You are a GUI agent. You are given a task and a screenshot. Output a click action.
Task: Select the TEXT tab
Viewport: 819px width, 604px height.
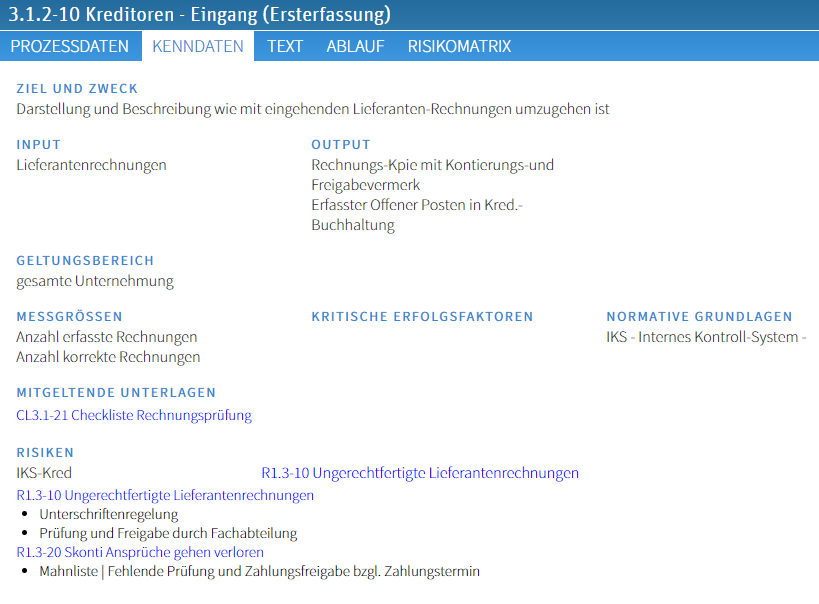284,46
